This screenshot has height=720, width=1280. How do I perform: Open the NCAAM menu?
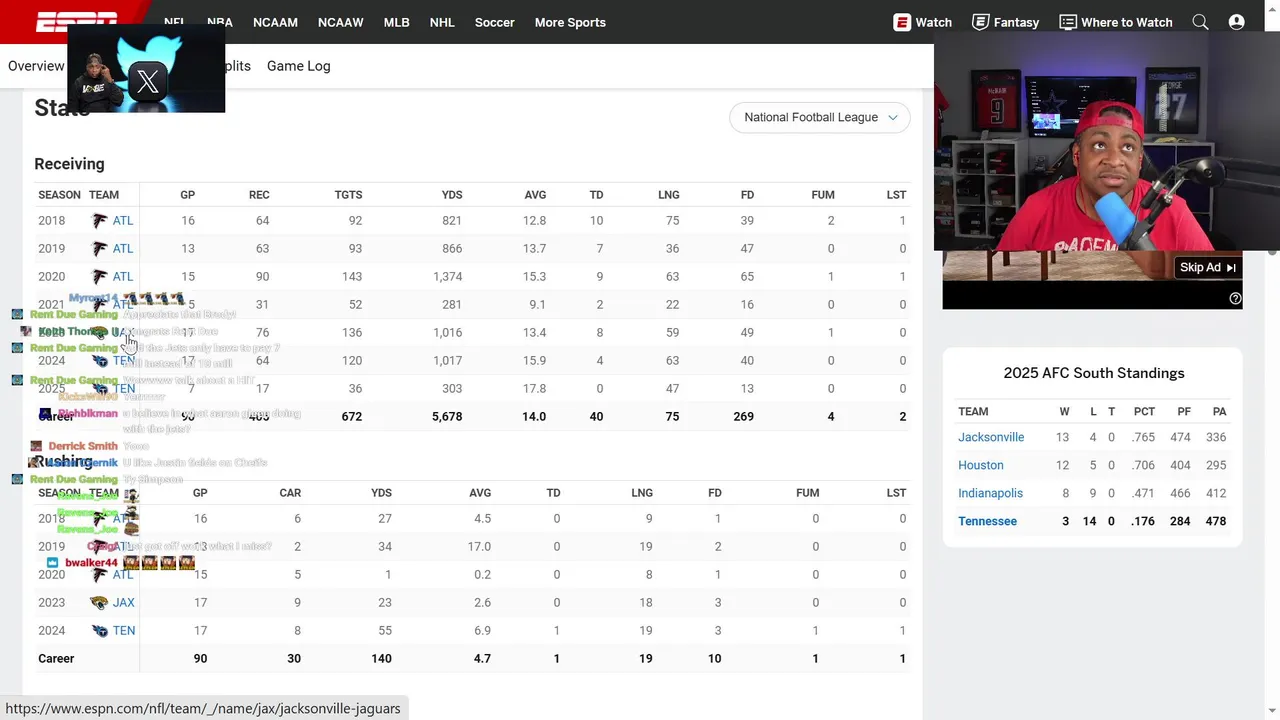click(x=275, y=22)
